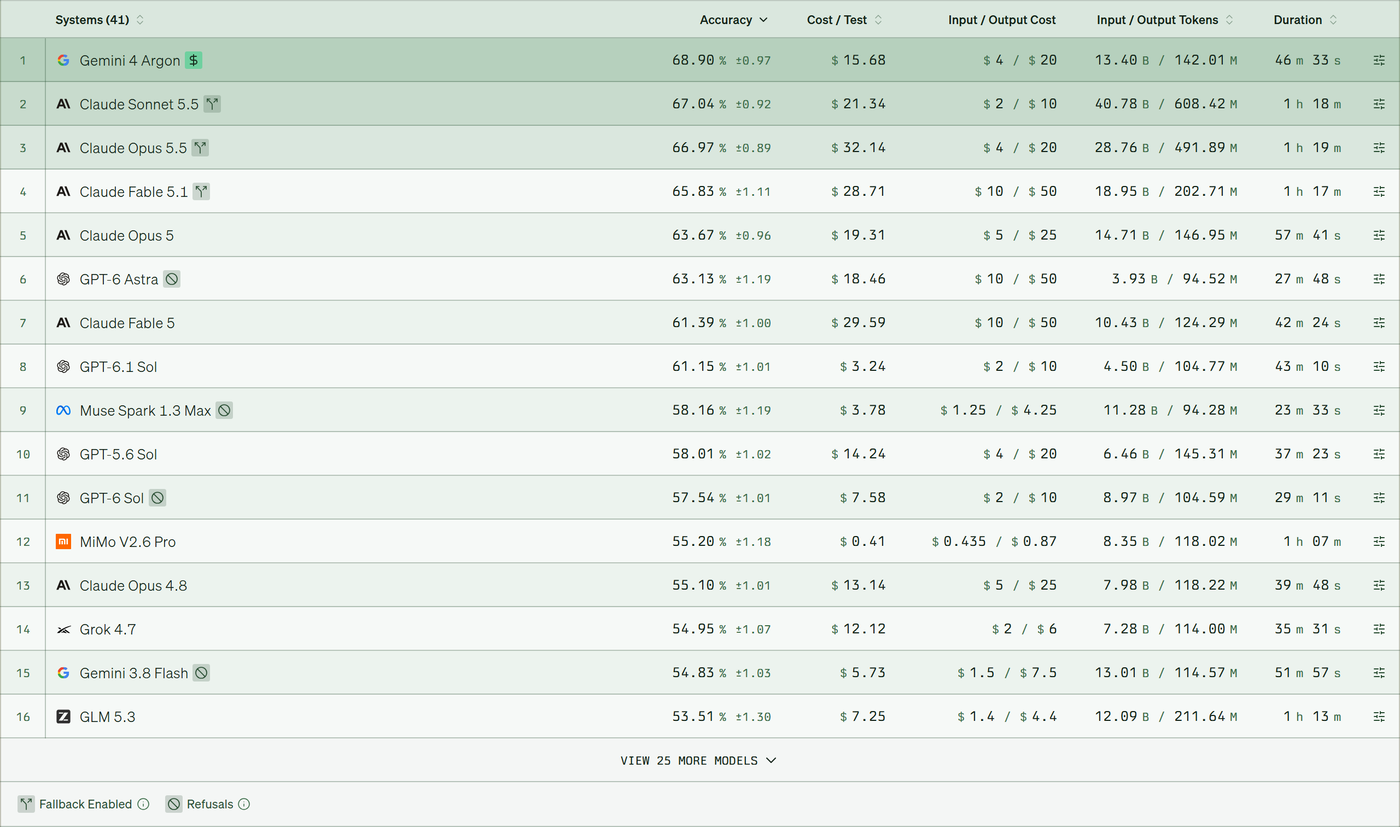This screenshot has width=1400, height=827.
Task: Click the Xiaomi logo of MiMo V2.6 Pro
Action: [x=63, y=542]
